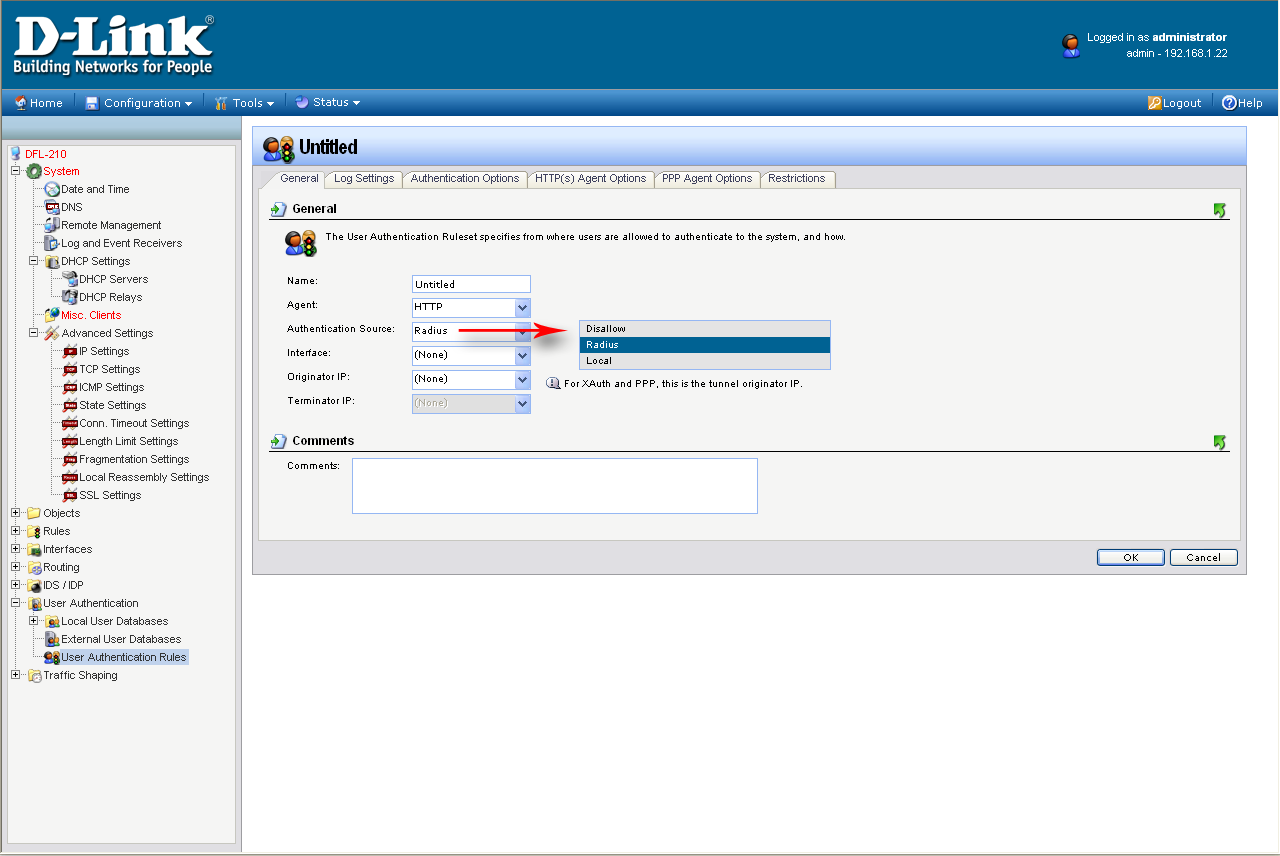This screenshot has height=856, width=1280.
Task: Collapse the Advanced Settings node
Action: 34,333
